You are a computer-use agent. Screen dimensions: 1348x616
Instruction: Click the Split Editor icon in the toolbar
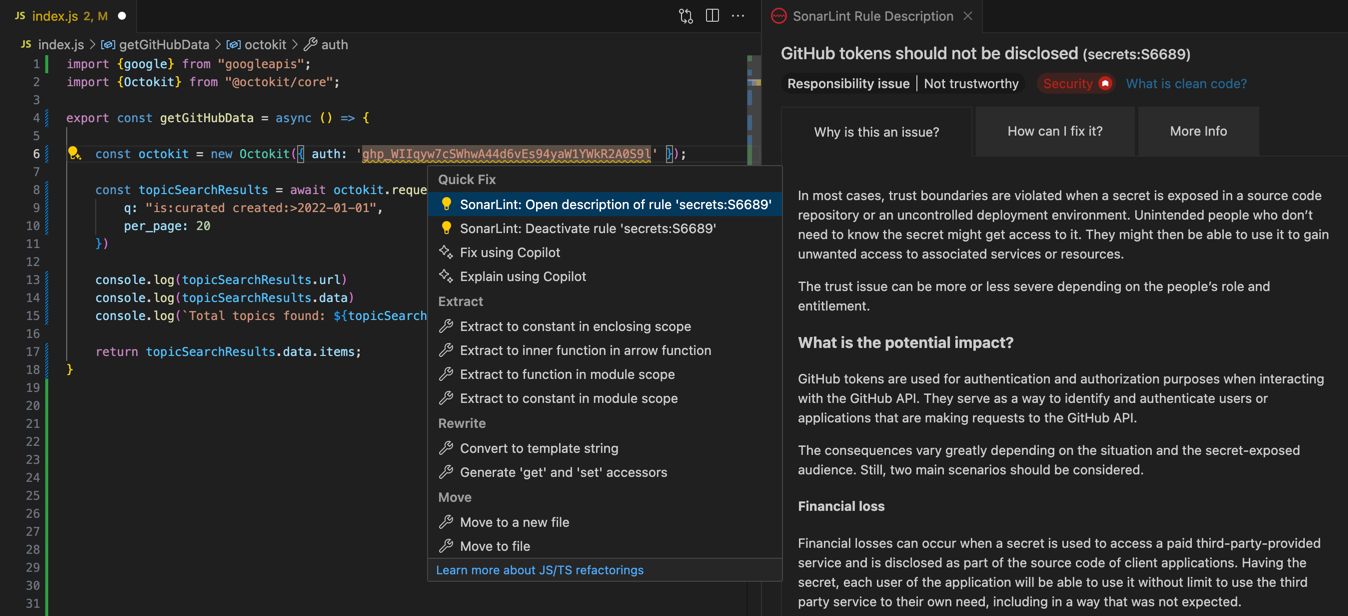(713, 15)
